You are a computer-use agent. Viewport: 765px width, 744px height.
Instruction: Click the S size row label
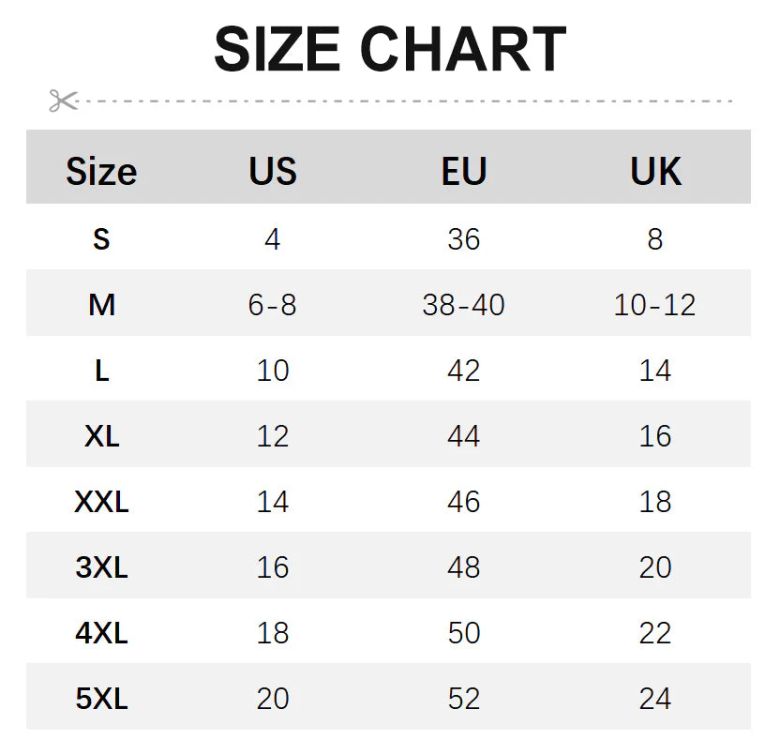point(101,239)
